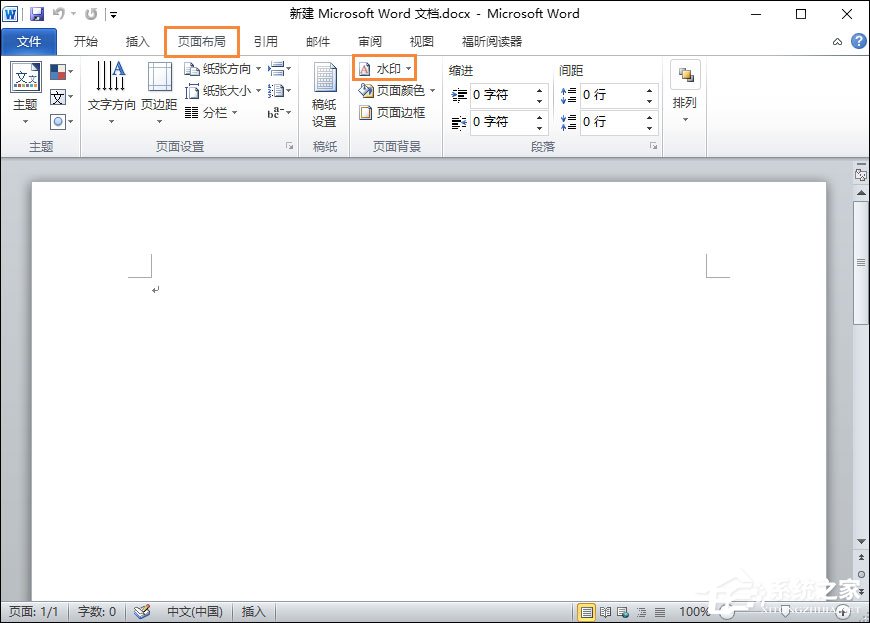Image resolution: width=870 pixels, height=623 pixels.
Task: Open 稿纸设置 settings
Action: pyautogui.click(x=324, y=95)
